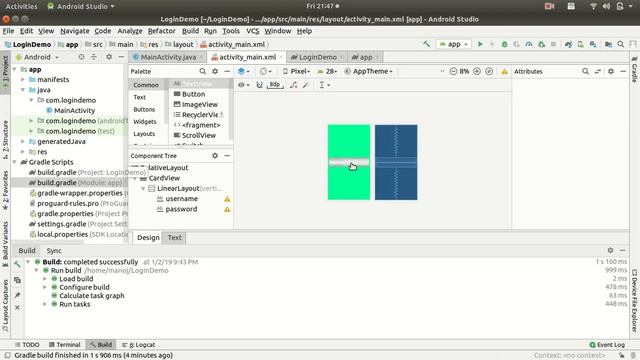Open the Pixel device selector dropdown
The width and height of the screenshot is (640, 360).
(296, 71)
